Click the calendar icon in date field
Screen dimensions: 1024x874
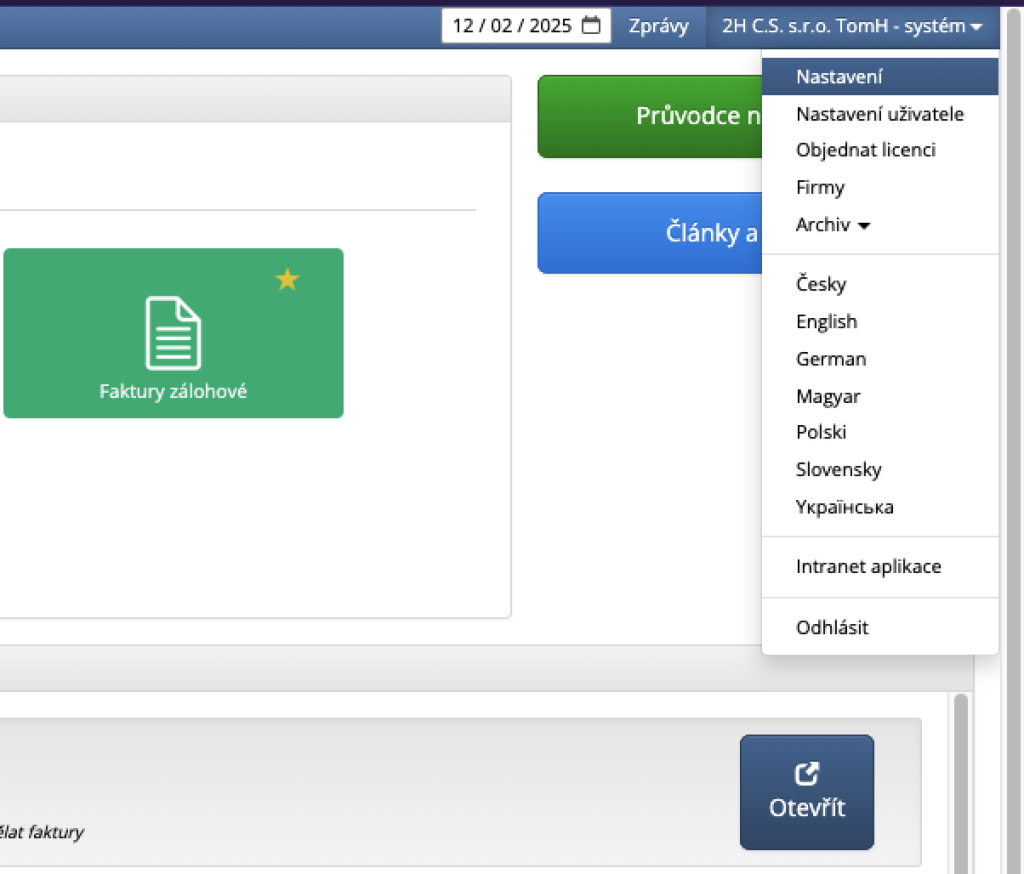(591, 26)
